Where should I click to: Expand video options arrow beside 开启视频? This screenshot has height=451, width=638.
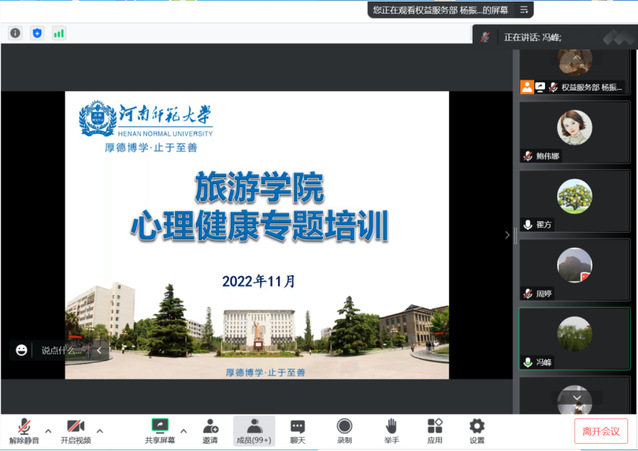[99, 431]
